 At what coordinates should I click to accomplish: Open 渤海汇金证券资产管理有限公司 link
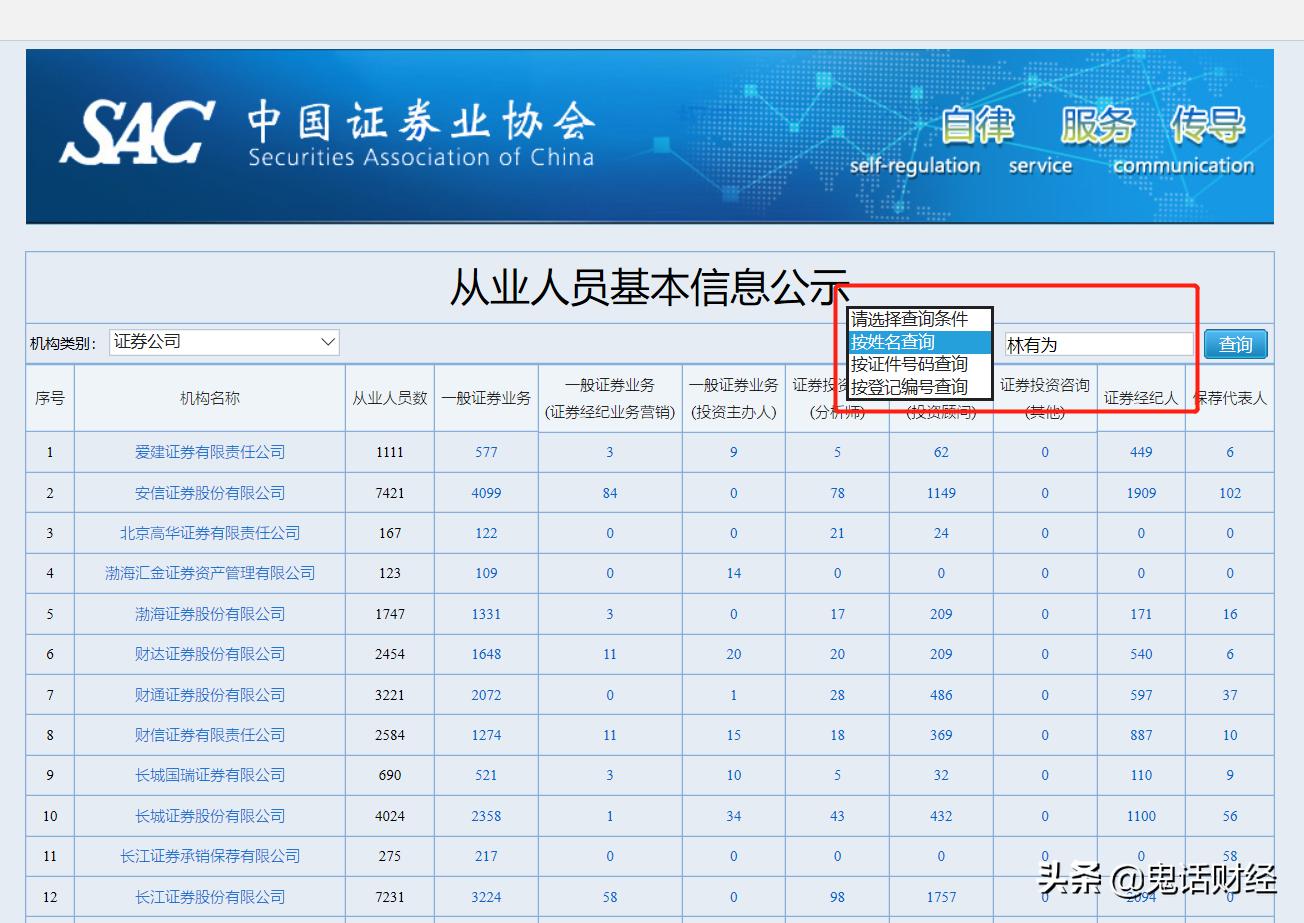[x=209, y=573]
